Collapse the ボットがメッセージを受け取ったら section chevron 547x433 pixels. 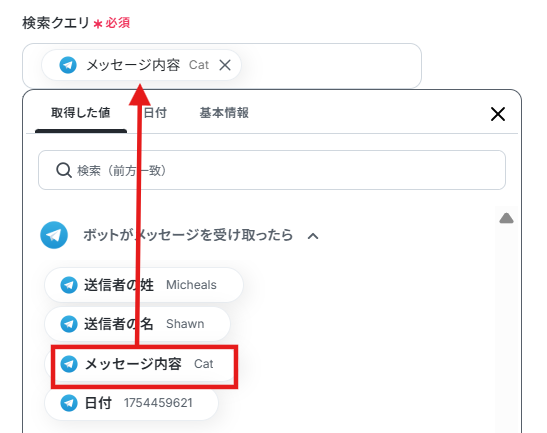tap(313, 236)
